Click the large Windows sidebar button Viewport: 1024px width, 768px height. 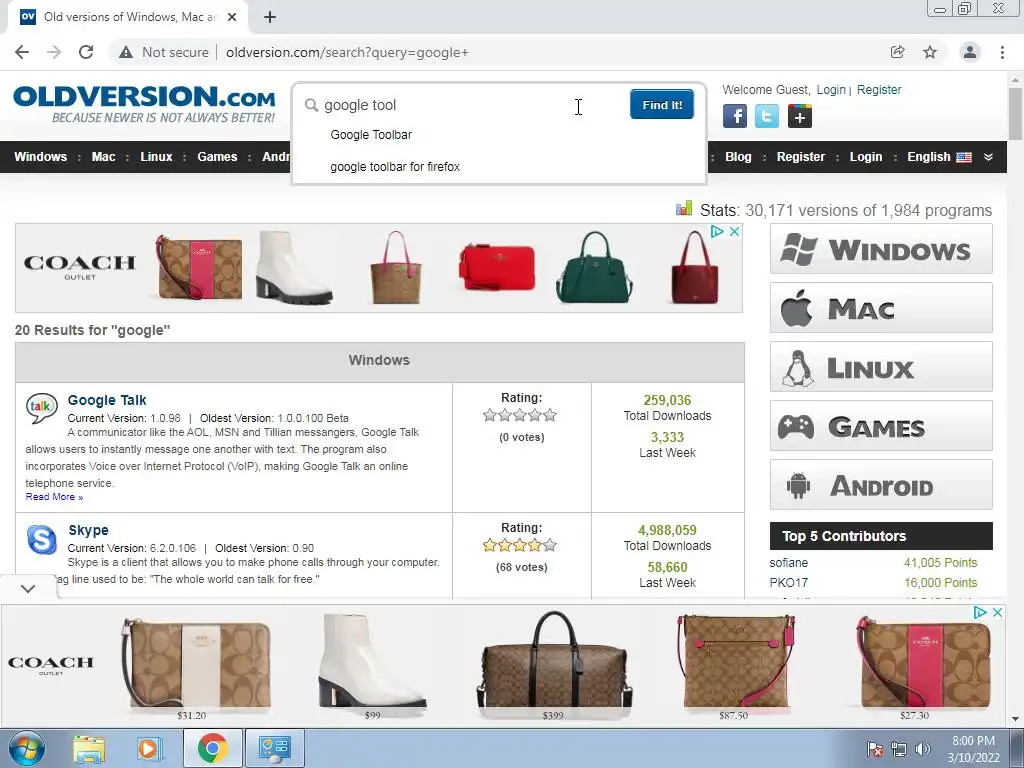pyautogui.click(x=881, y=249)
